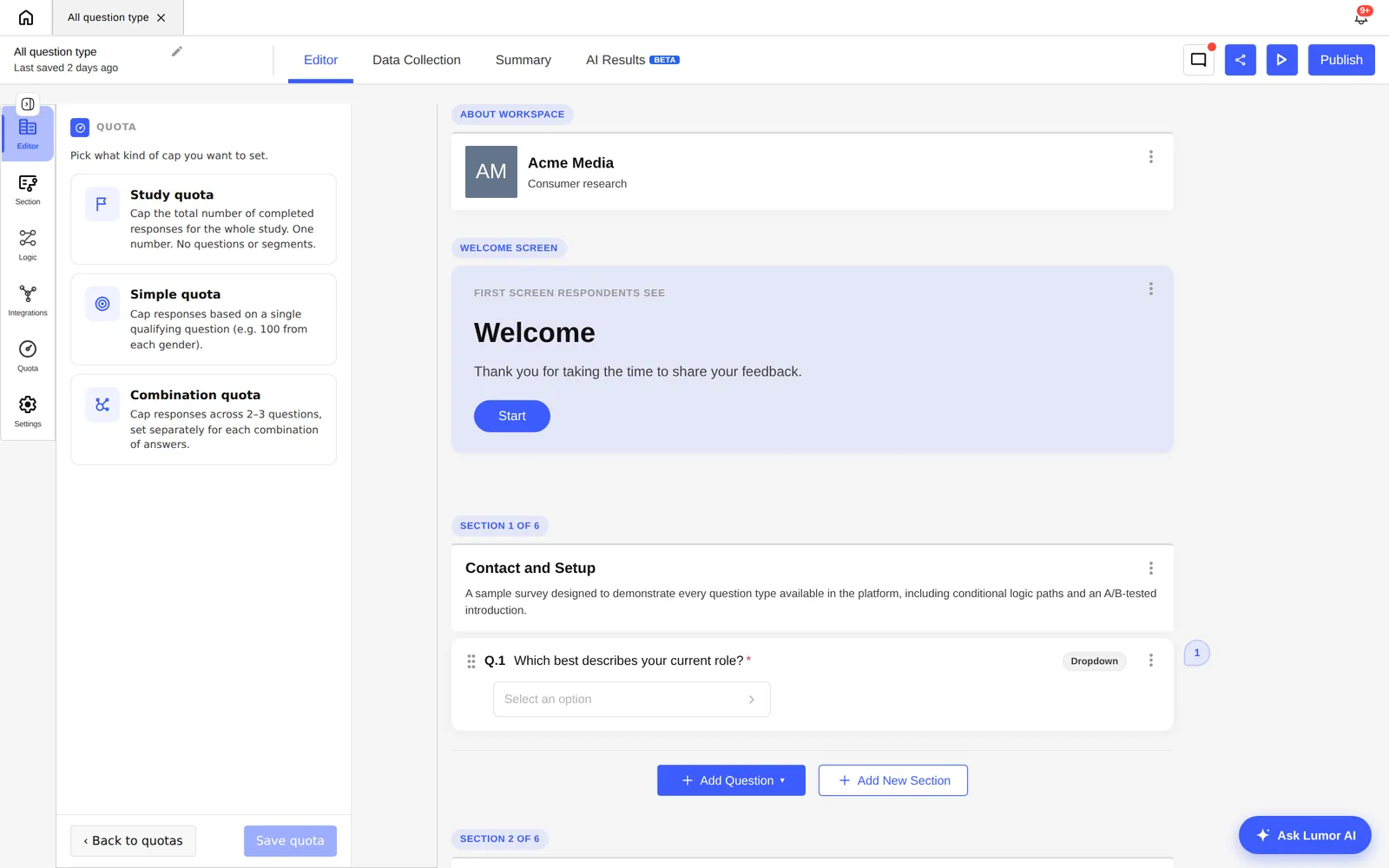
Task: Click the Simple quota target icon
Action: (x=102, y=304)
